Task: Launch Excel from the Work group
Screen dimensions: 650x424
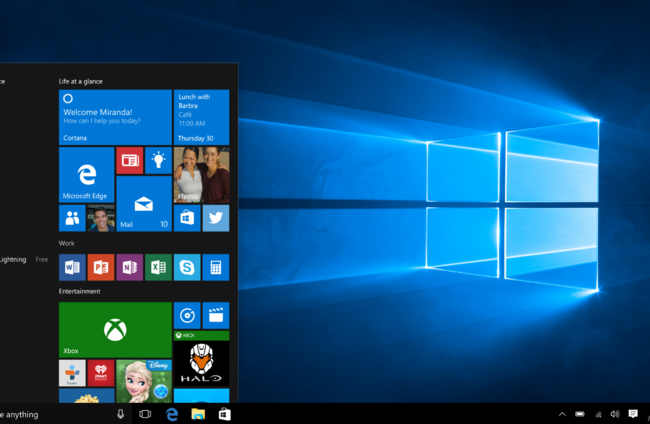Action: point(158,267)
